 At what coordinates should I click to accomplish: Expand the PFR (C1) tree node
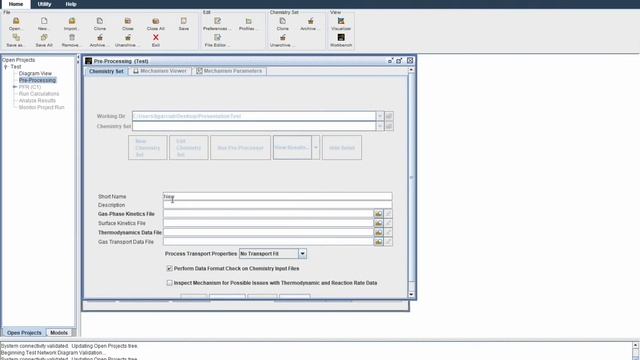click(x=15, y=87)
